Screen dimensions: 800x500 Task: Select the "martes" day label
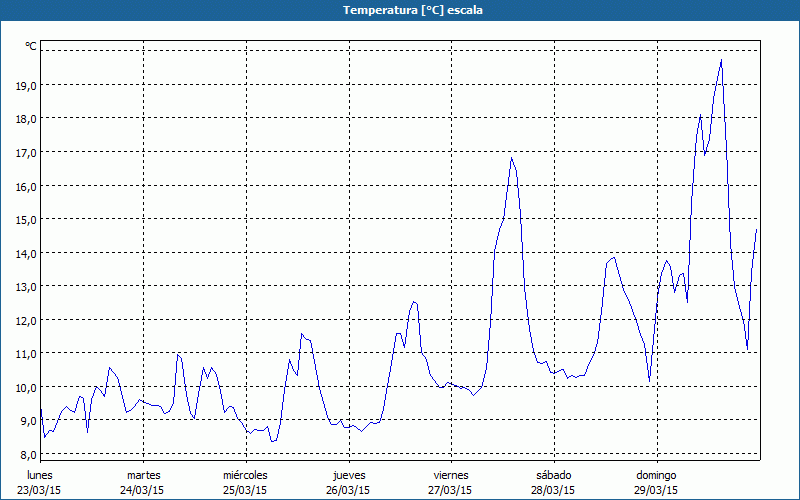[x=143, y=474]
